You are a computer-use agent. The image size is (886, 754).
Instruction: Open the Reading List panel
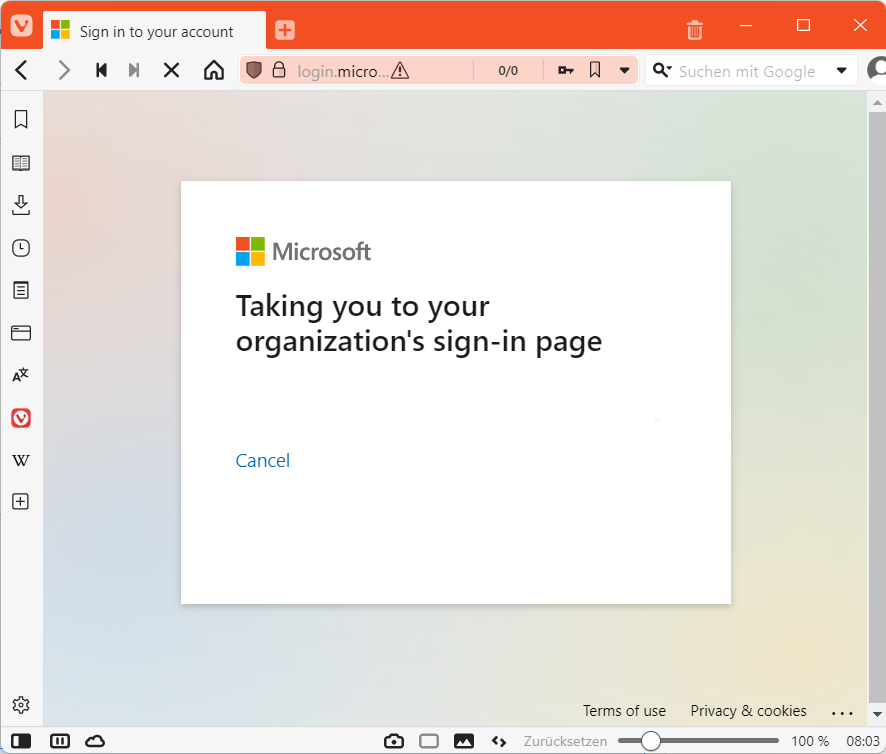tap(21, 163)
